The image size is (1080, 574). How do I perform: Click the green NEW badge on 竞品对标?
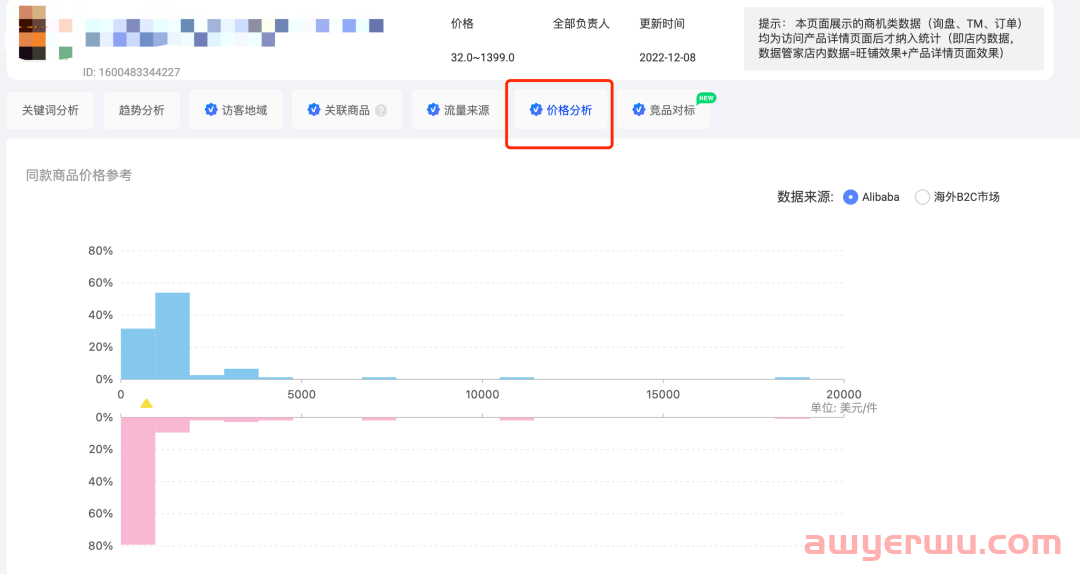tap(706, 98)
